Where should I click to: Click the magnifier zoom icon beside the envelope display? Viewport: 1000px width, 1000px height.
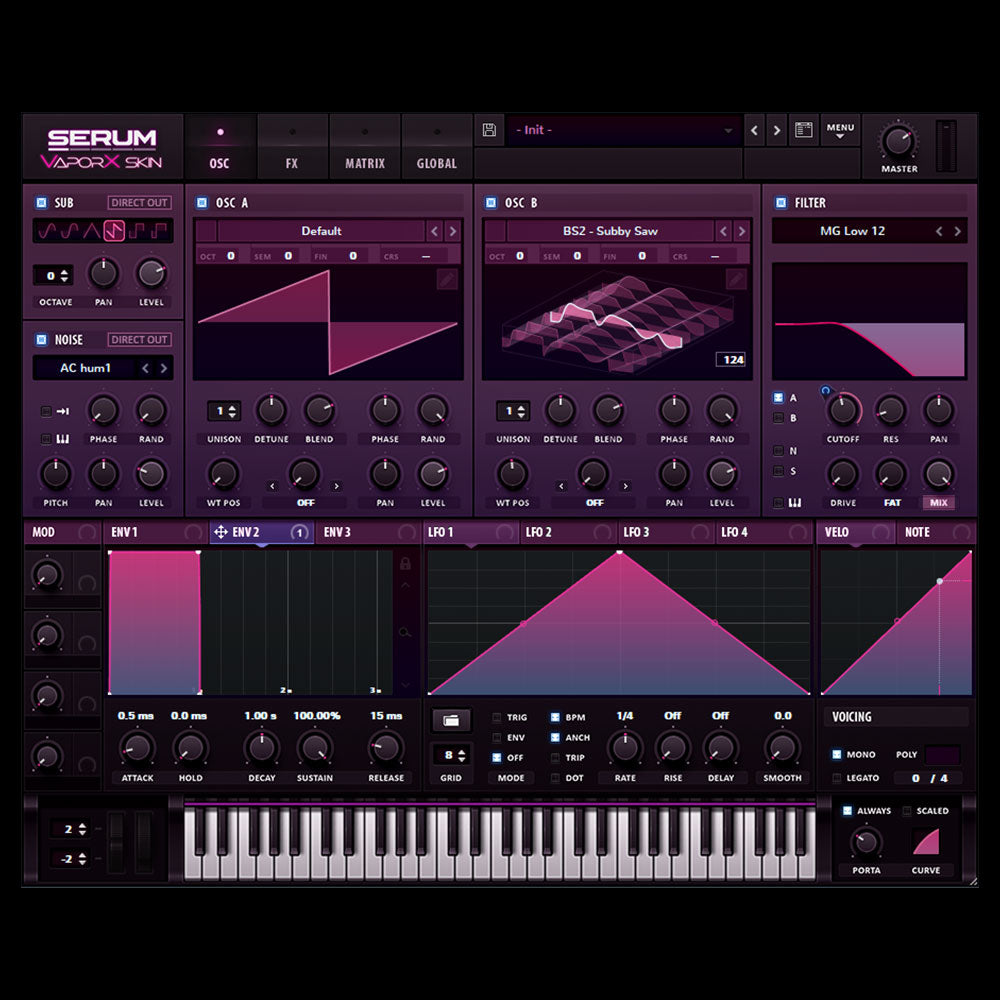(403, 632)
